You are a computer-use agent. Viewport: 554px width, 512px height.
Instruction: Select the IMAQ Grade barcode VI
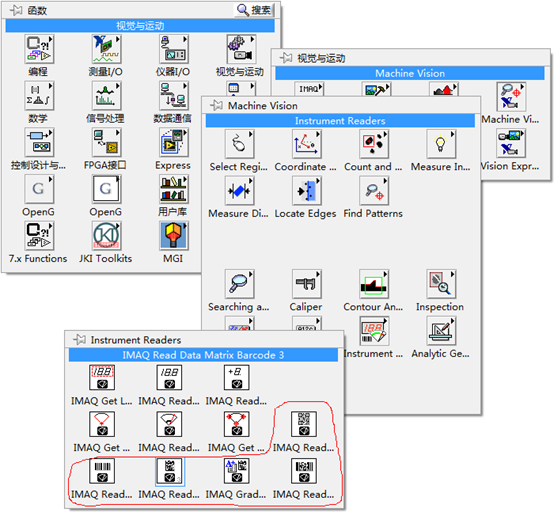(236, 471)
